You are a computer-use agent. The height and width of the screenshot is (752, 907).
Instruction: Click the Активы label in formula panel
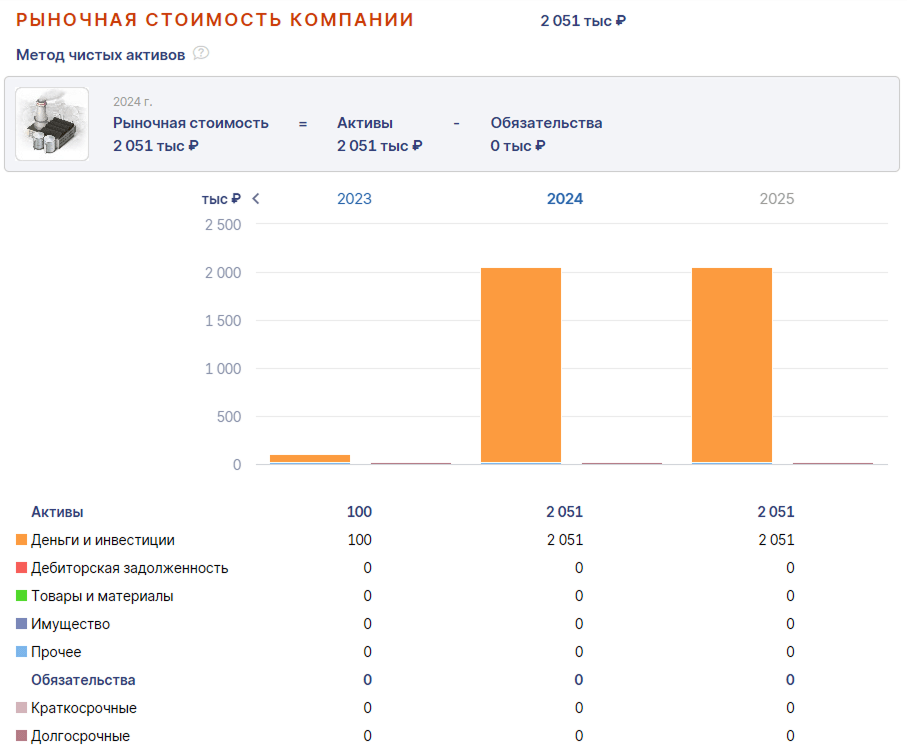click(x=365, y=123)
